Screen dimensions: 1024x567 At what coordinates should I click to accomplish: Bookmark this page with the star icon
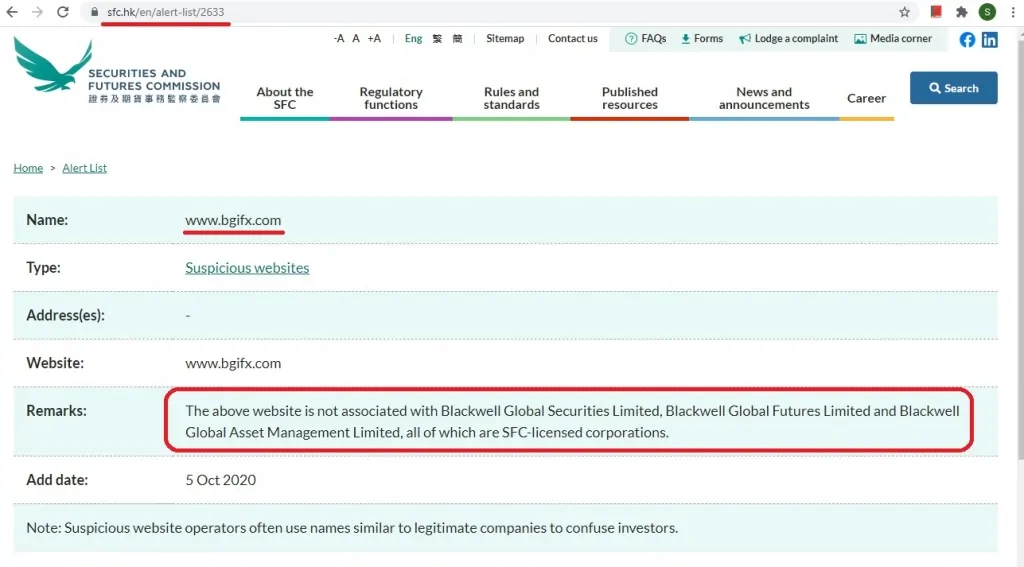[904, 12]
